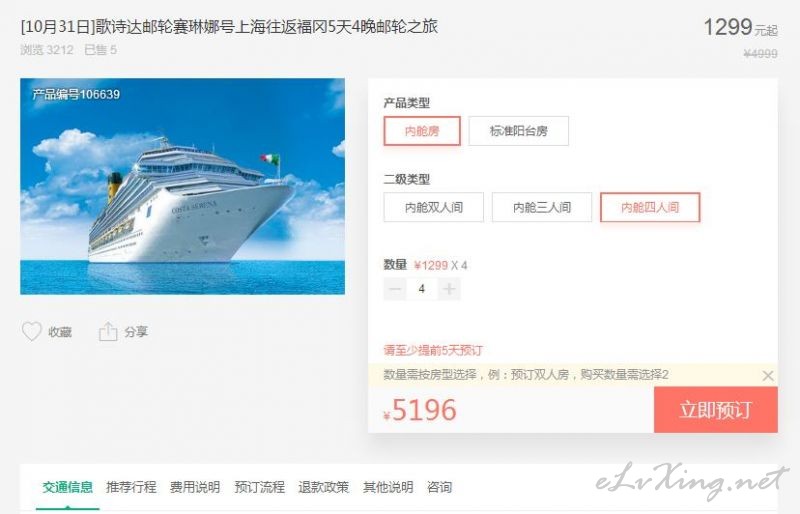The width and height of the screenshot is (800, 514).
Task: Increase quantity with the plus button
Action: pos(449,289)
